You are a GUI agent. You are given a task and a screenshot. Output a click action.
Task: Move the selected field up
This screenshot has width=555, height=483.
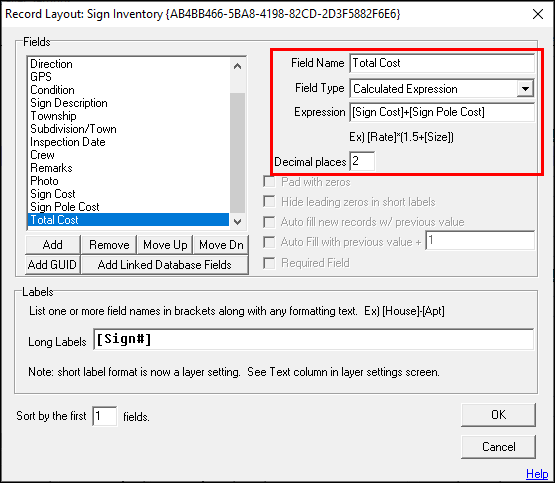pyautogui.click(x=165, y=245)
